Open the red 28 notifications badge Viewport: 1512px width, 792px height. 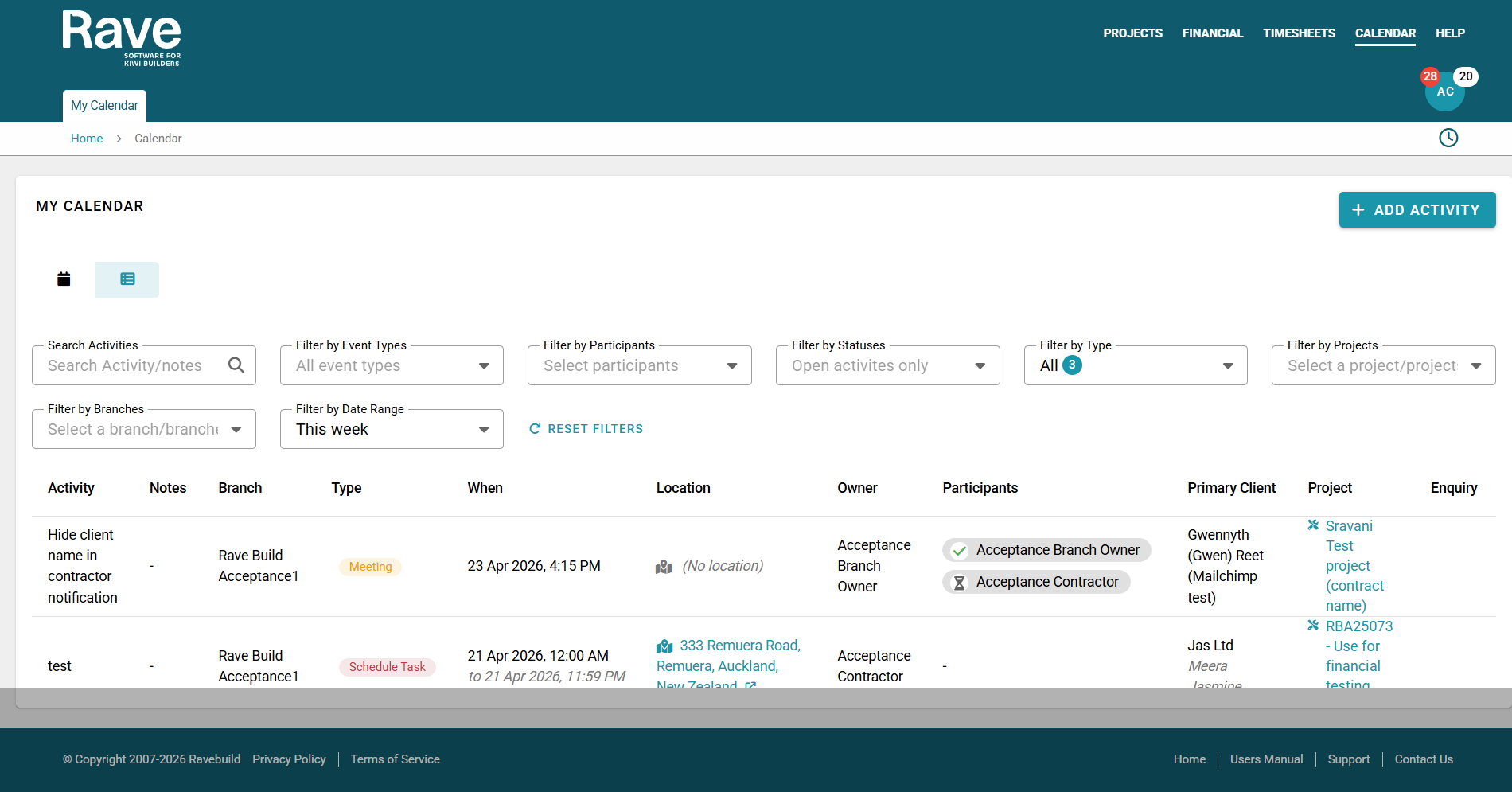[1430, 76]
